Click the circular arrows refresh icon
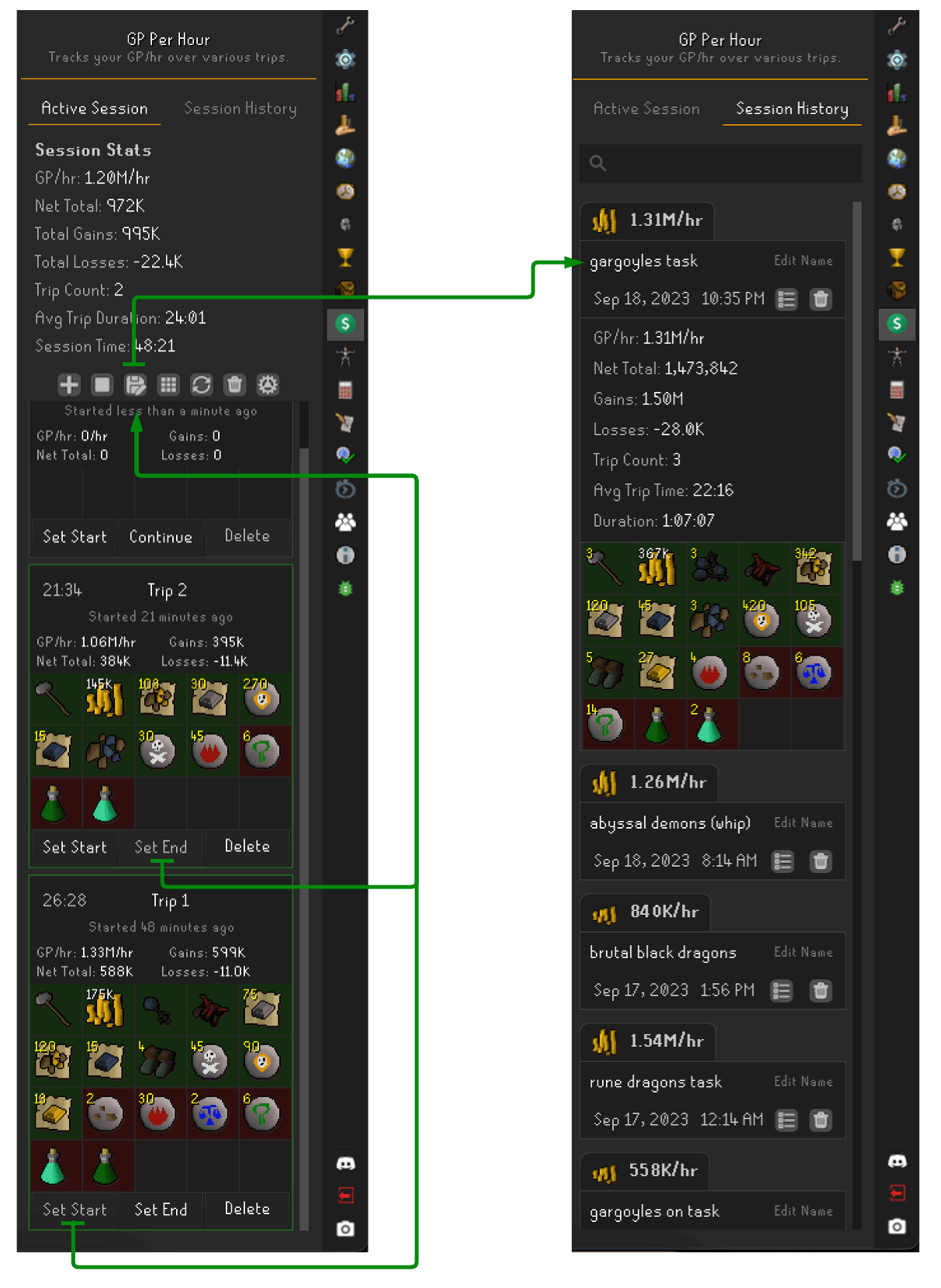This screenshot has width=941, height=1288. coord(202,384)
